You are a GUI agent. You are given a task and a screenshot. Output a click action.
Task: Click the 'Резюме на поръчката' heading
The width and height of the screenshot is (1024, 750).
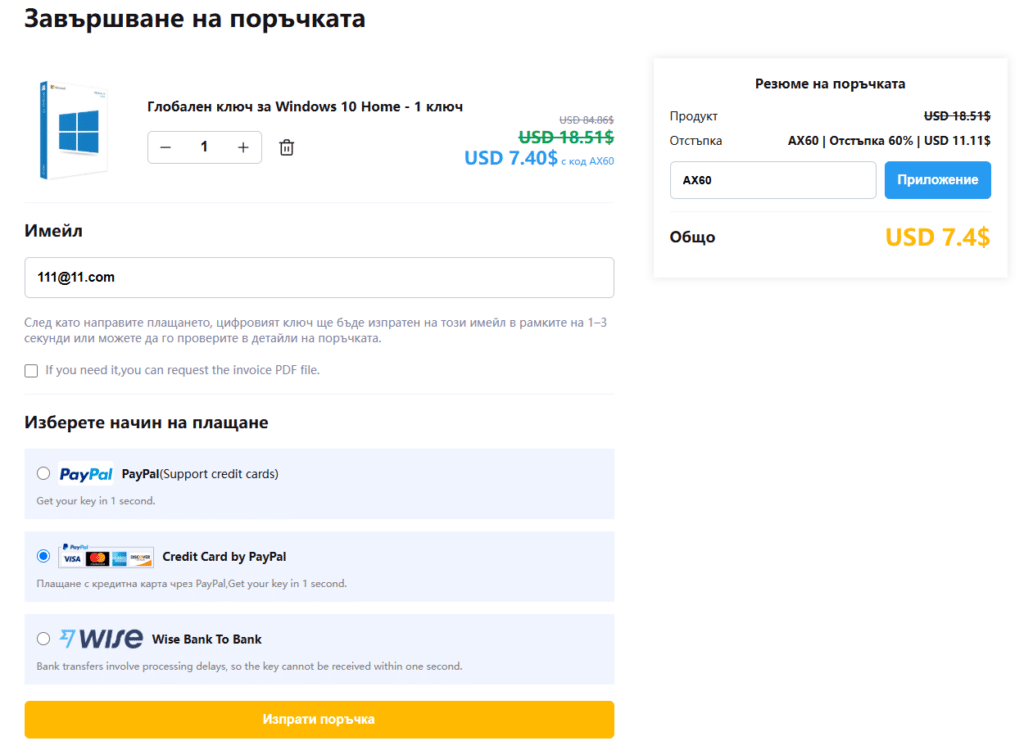(x=830, y=84)
